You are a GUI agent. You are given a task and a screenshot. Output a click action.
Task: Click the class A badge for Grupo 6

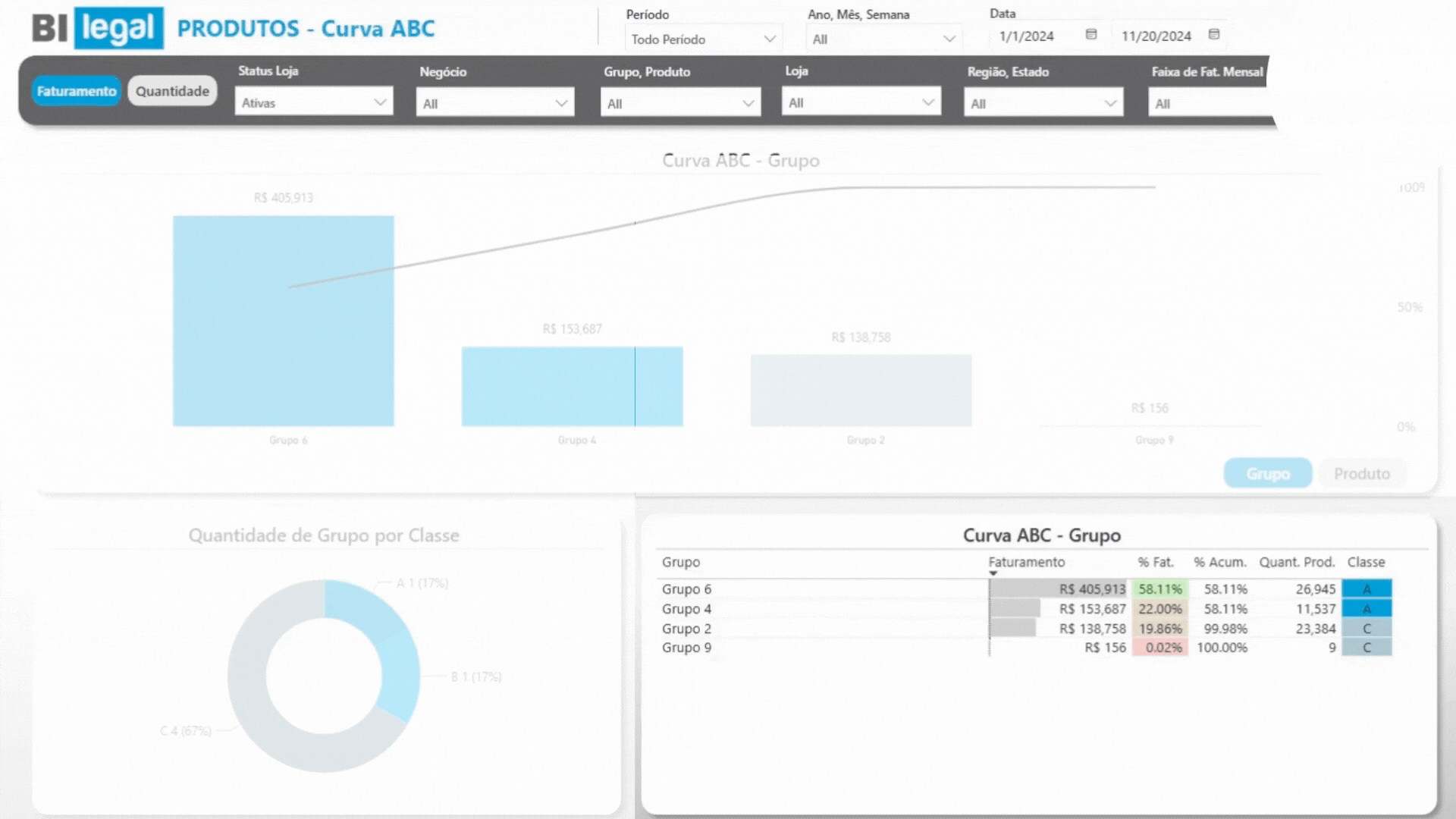(1366, 588)
